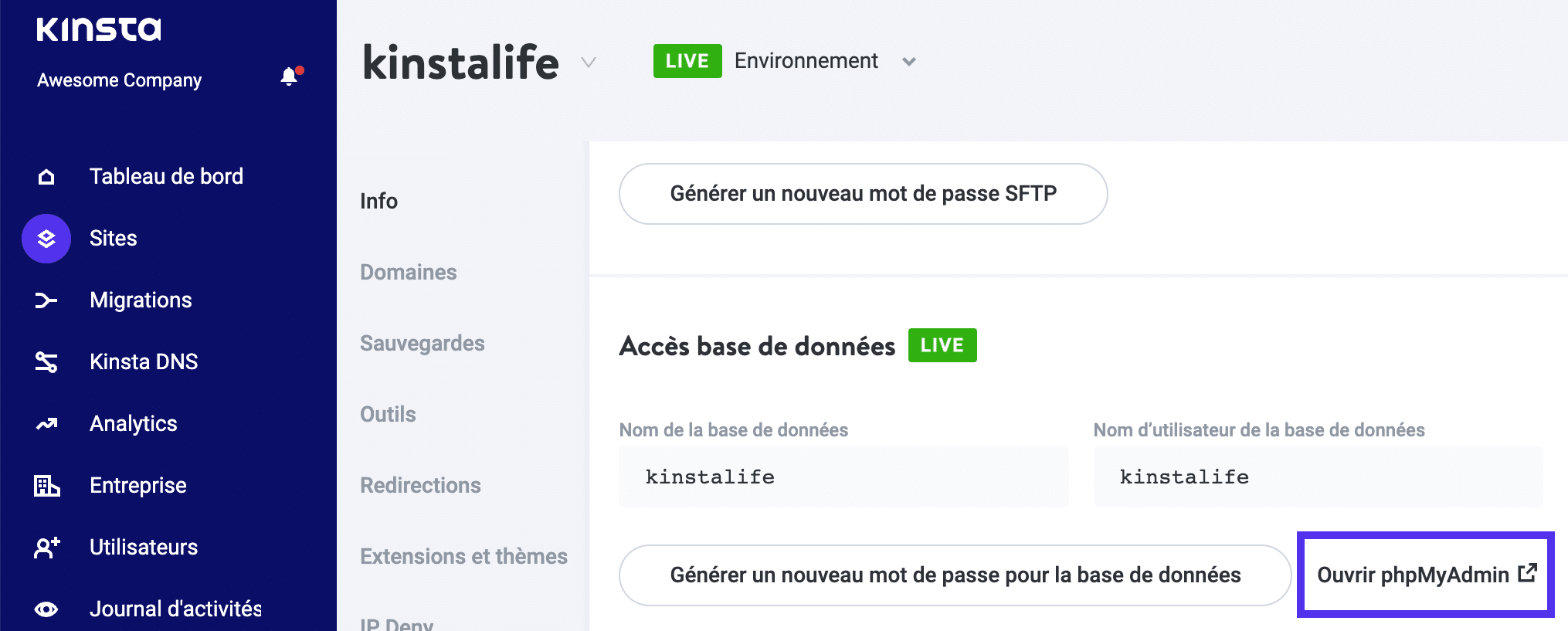
Task: Select the Outils tab
Action: coord(387,414)
